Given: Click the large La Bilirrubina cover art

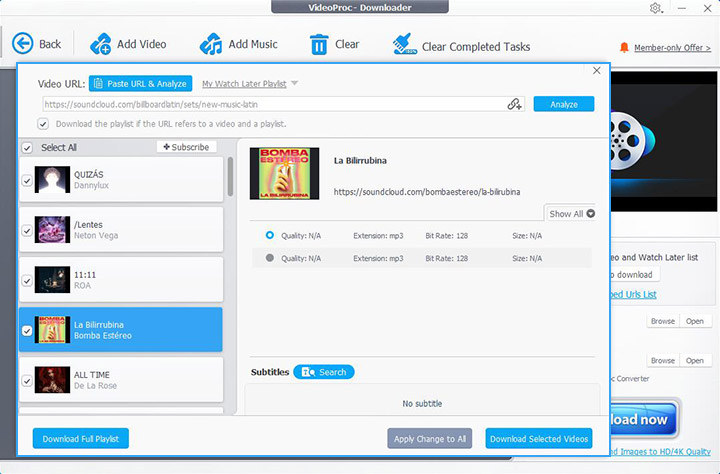Looking at the screenshot, I should [x=284, y=173].
